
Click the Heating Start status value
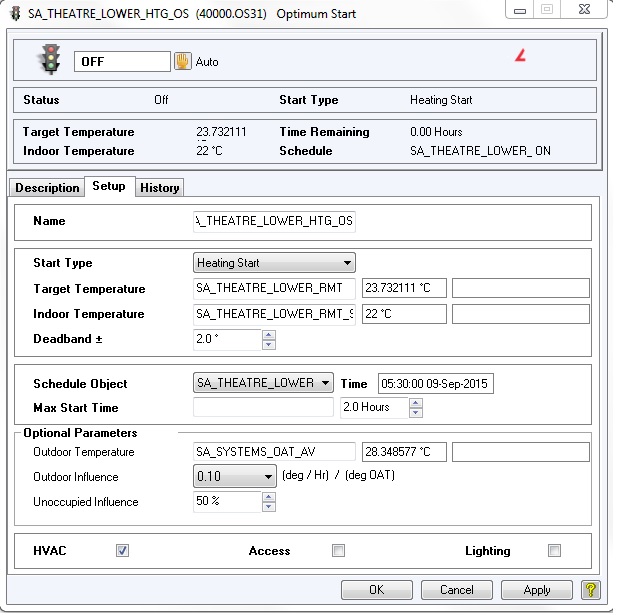click(x=441, y=100)
